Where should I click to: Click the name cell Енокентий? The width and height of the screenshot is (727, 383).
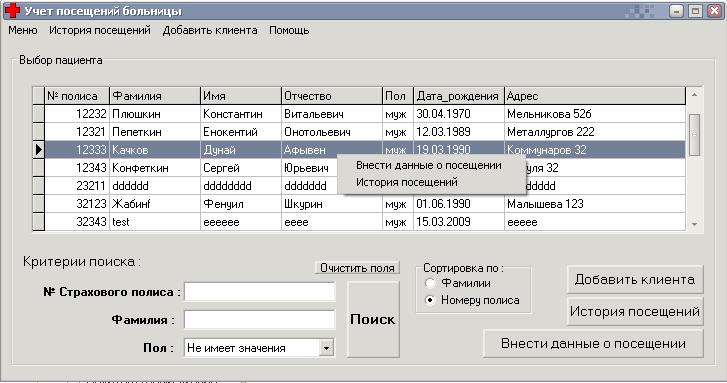click(x=241, y=132)
